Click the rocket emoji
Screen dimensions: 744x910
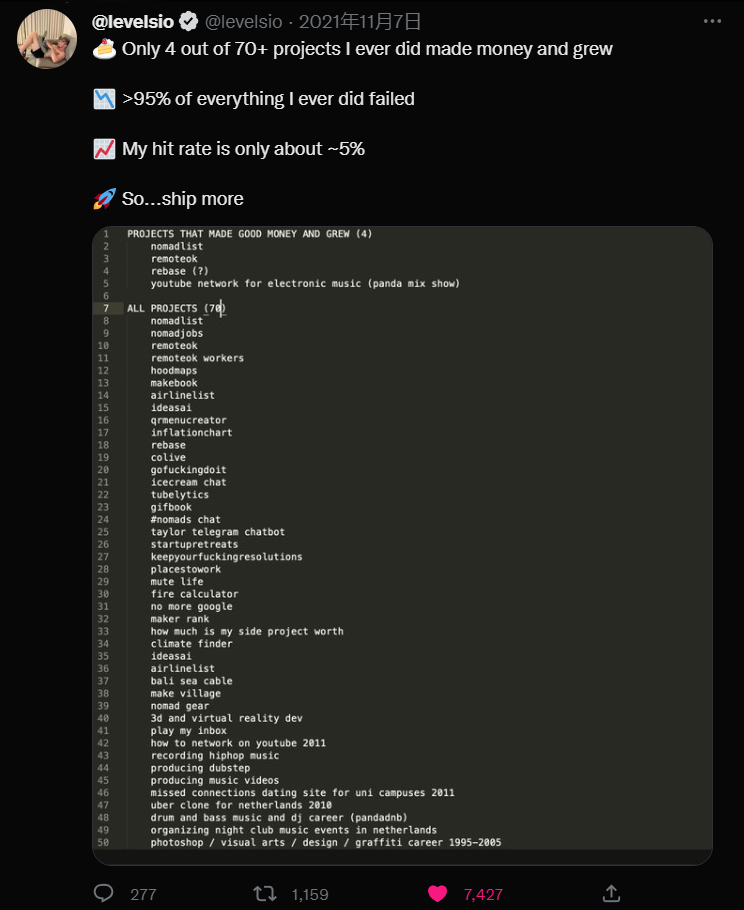coord(104,198)
